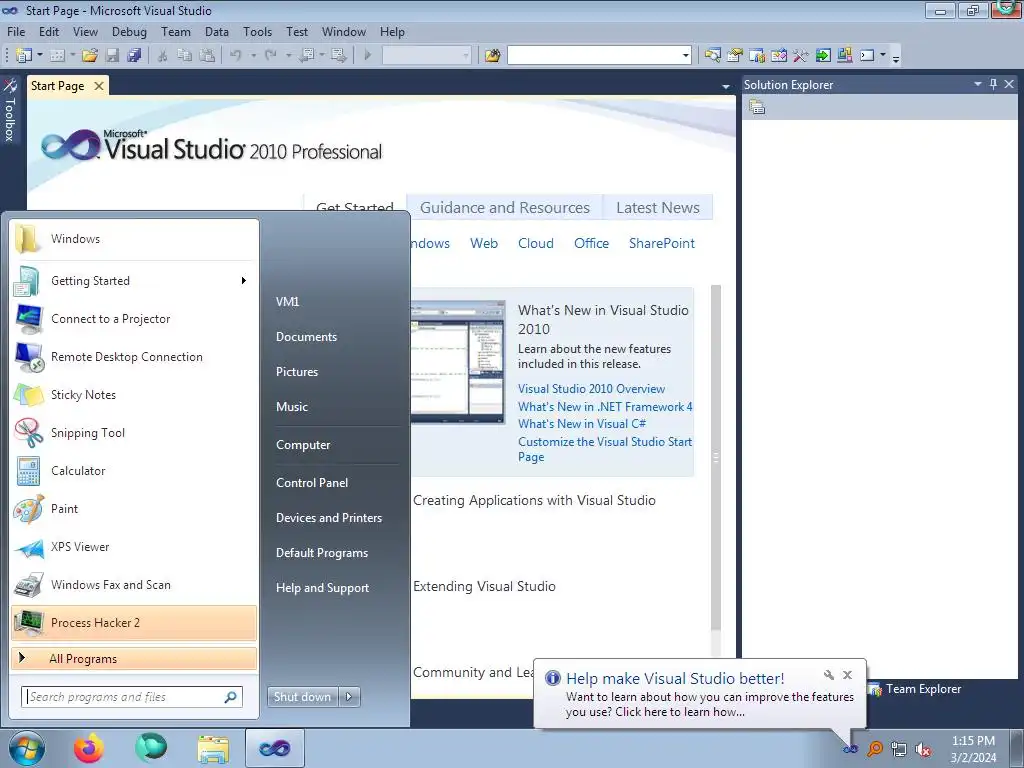Expand the Getting Started submenu arrow
Viewport: 1024px width, 768px height.
[x=244, y=281]
